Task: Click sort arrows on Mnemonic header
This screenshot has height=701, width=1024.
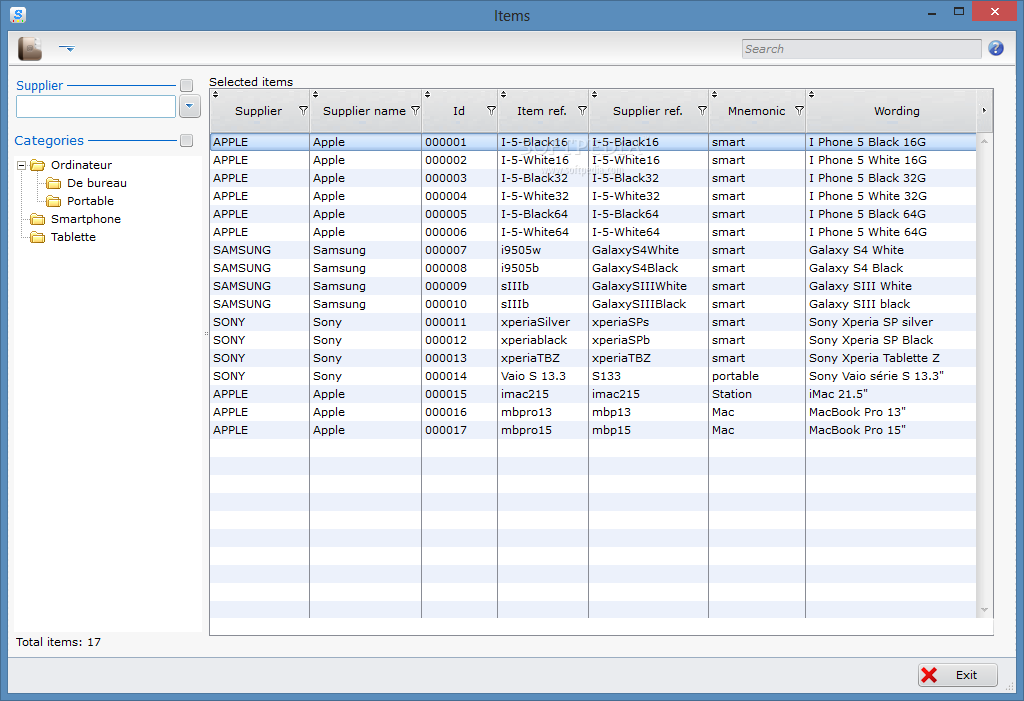Action: [x=714, y=95]
